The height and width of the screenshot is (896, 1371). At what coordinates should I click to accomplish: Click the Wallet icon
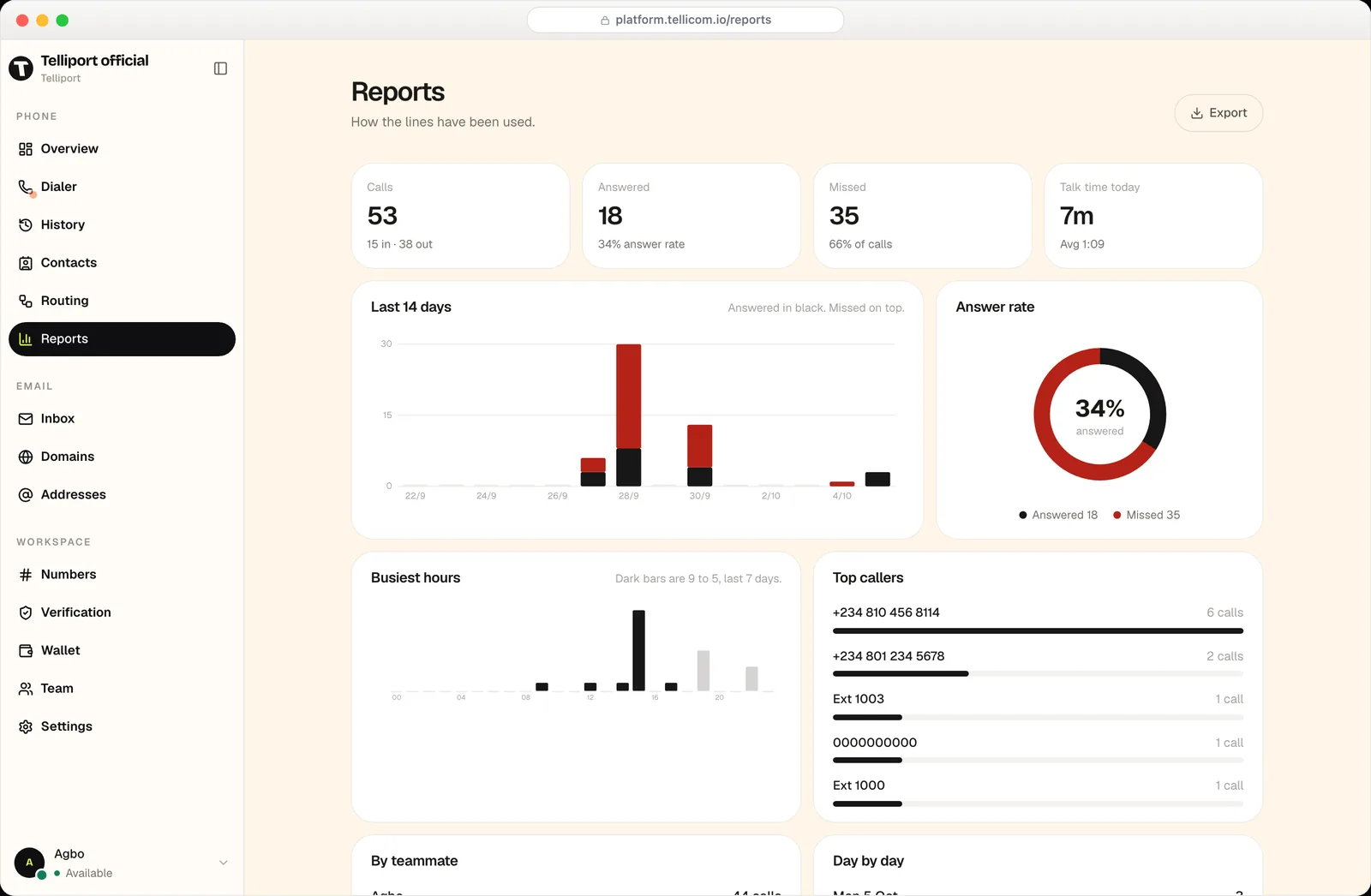(x=26, y=651)
